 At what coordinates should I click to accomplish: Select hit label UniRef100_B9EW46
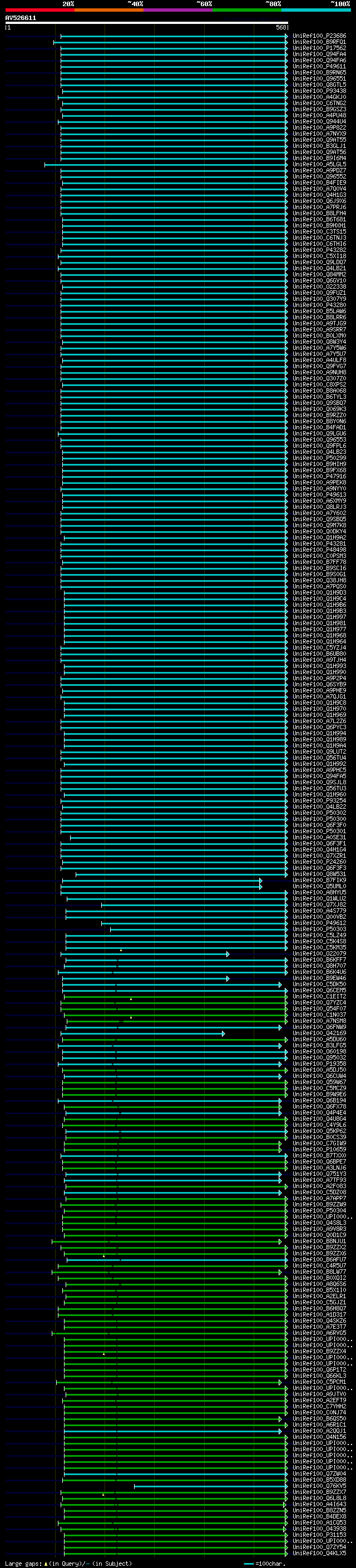(x=319, y=978)
